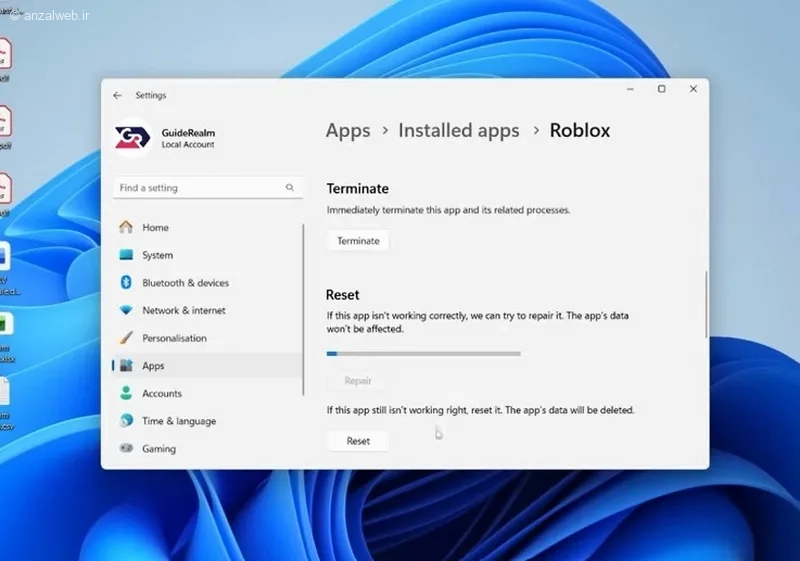The height and width of the screenshot is (561, 800).
Task: Click the Accounts person icon
Action: pos(126,393)
